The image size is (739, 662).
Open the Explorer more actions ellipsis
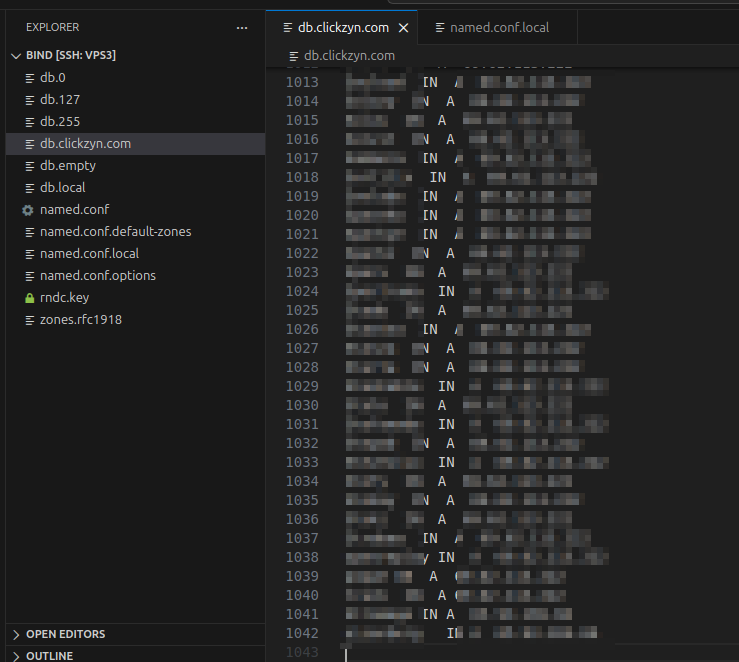[x=242, y=28]
